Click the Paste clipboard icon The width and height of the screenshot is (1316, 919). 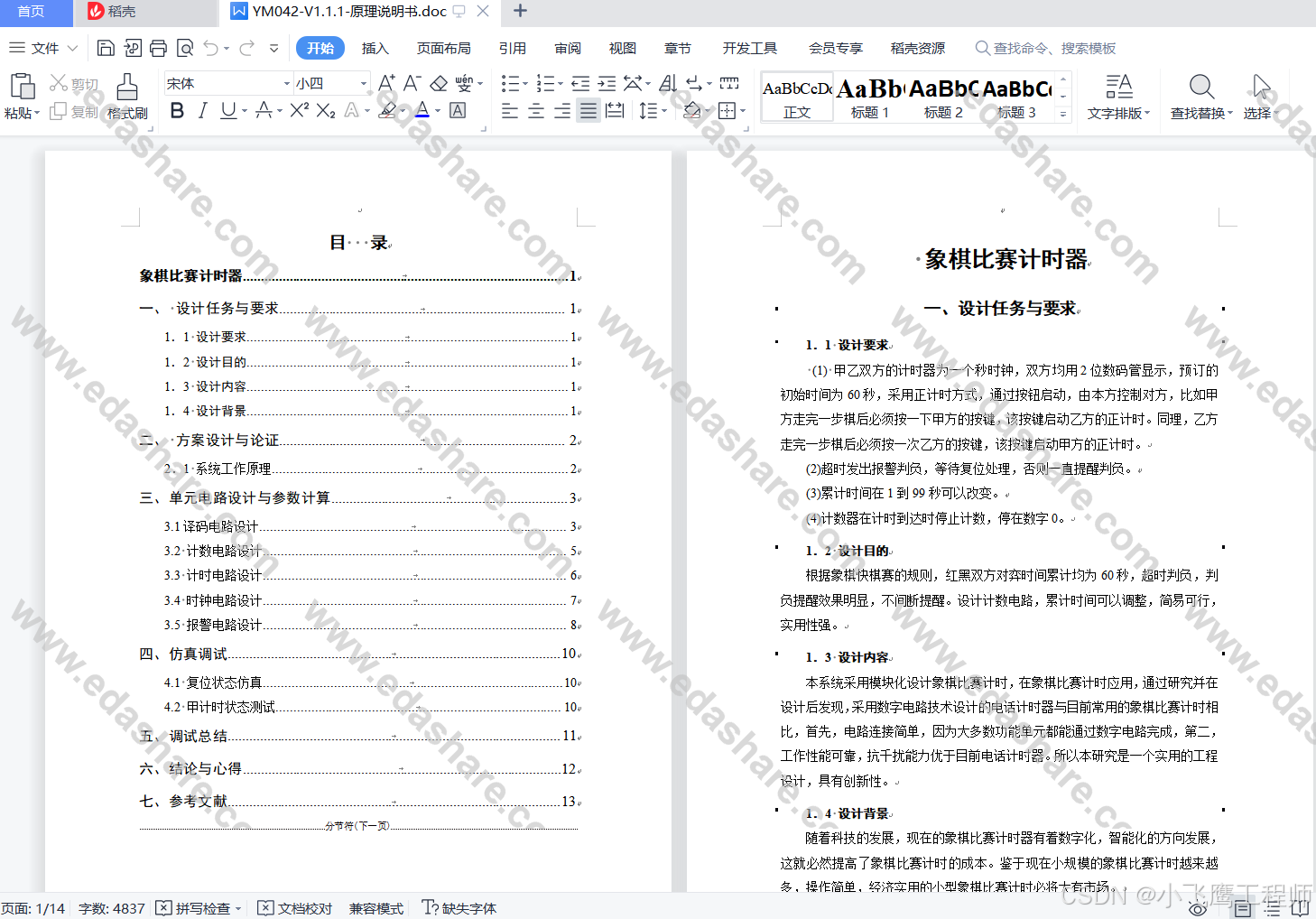[22, 87]
